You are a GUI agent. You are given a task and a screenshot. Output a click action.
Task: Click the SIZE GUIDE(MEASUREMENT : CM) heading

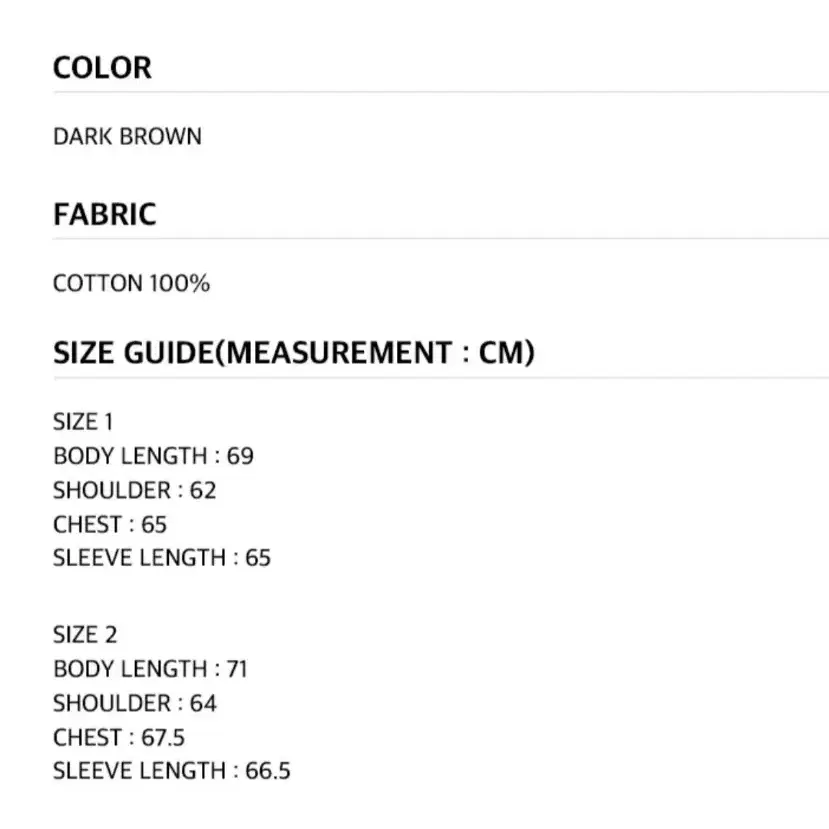coord(294,353)
